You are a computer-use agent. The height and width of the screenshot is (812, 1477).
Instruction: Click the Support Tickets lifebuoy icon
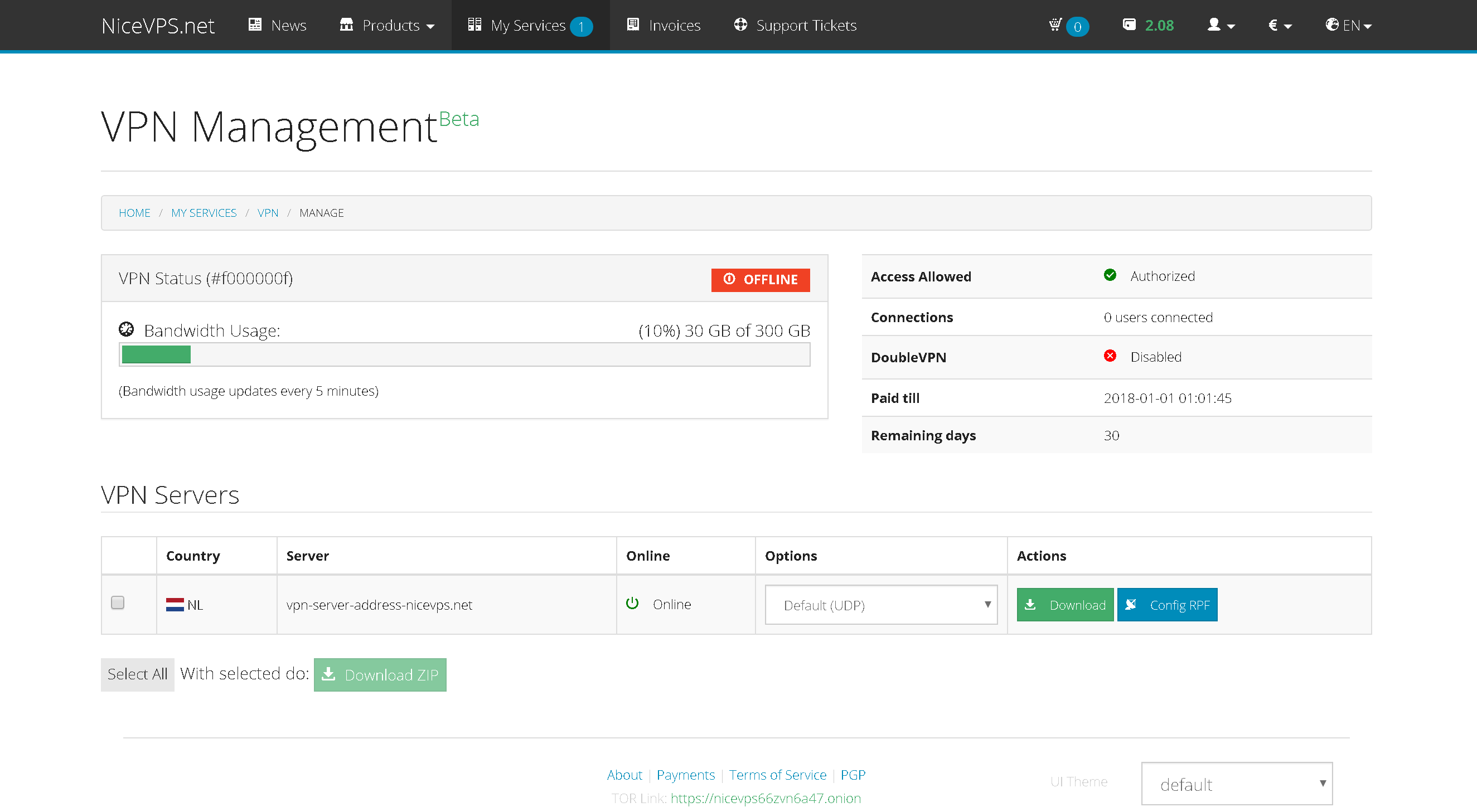(x=740, y=25)
